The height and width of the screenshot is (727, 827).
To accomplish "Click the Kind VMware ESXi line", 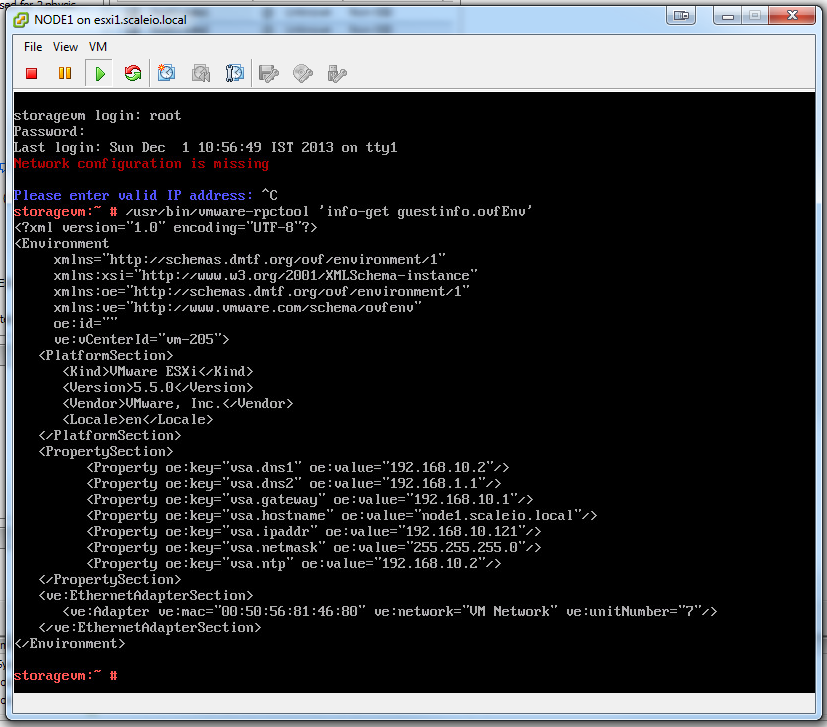I will (x=158, y=372).
